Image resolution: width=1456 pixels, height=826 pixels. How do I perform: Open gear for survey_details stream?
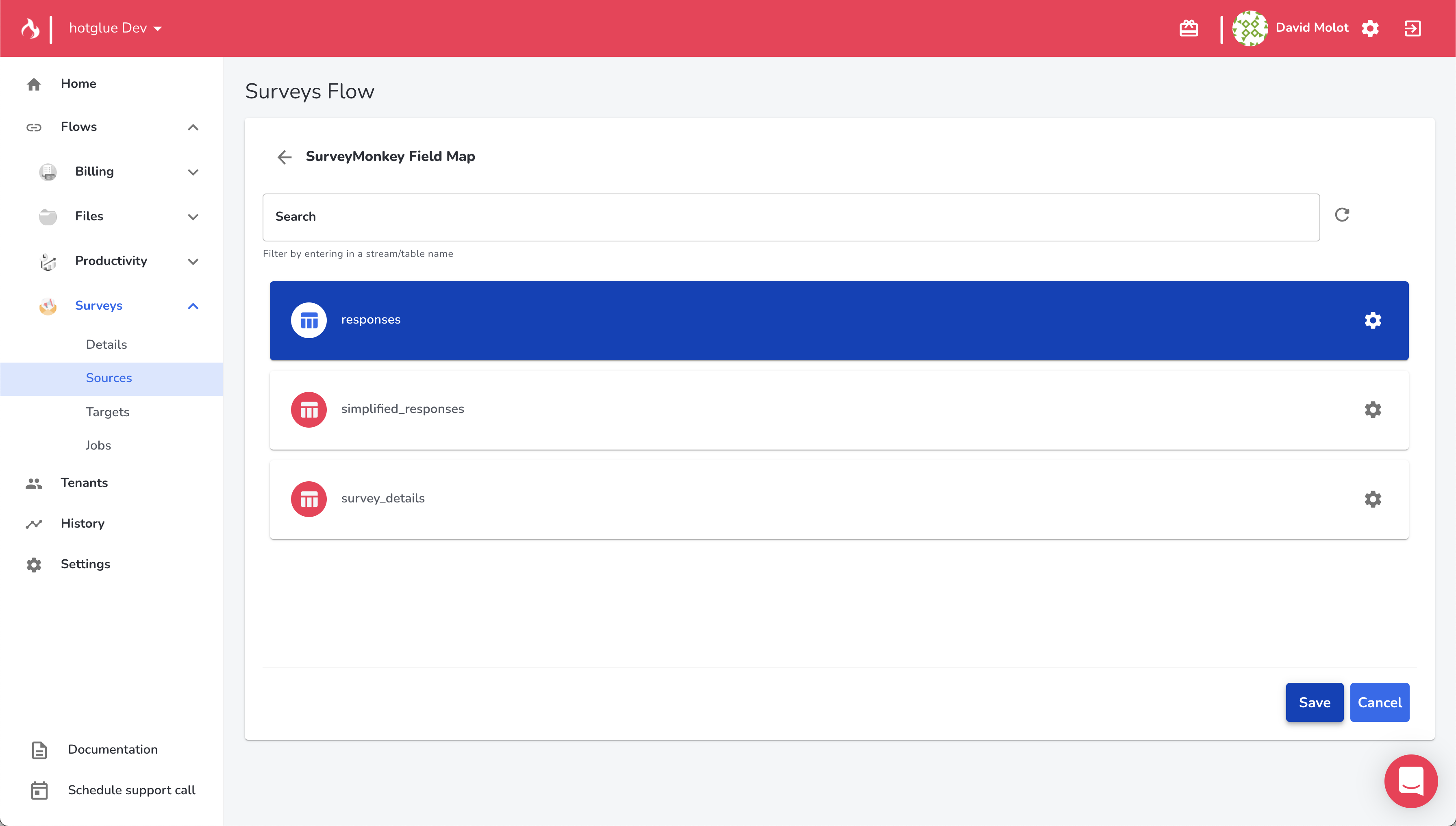(1372, 499)
